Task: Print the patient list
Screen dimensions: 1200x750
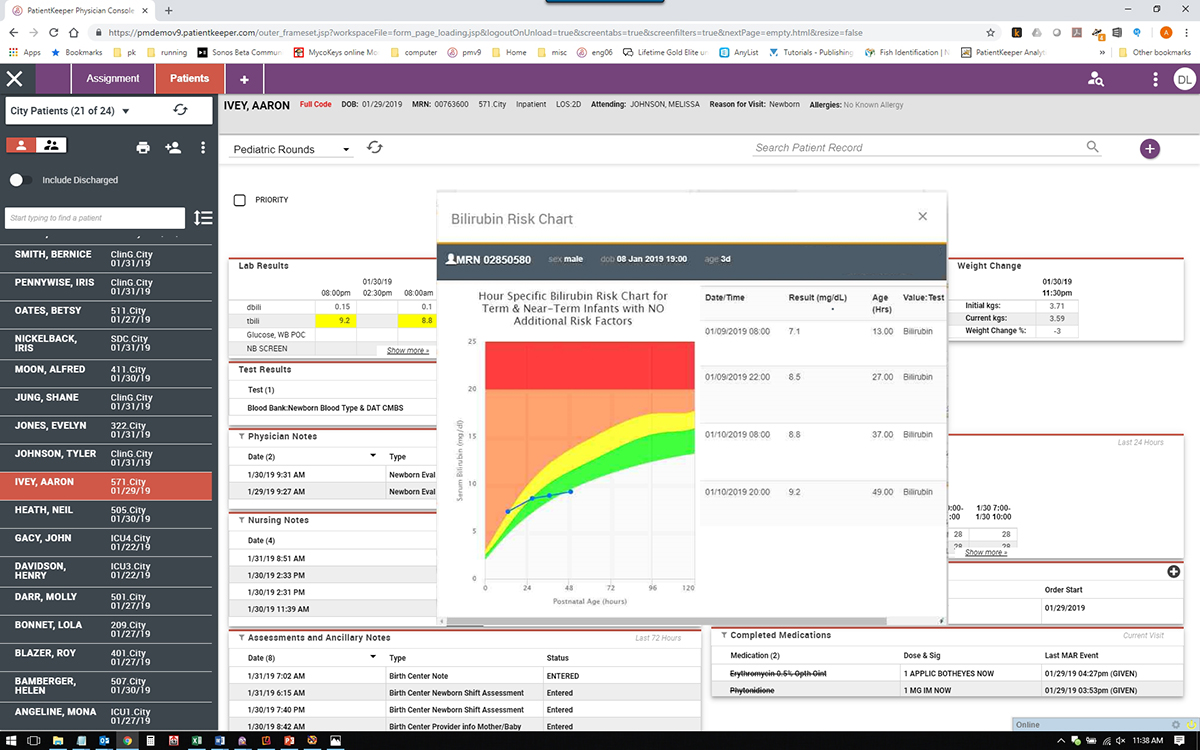Action: tap(143, 148)
